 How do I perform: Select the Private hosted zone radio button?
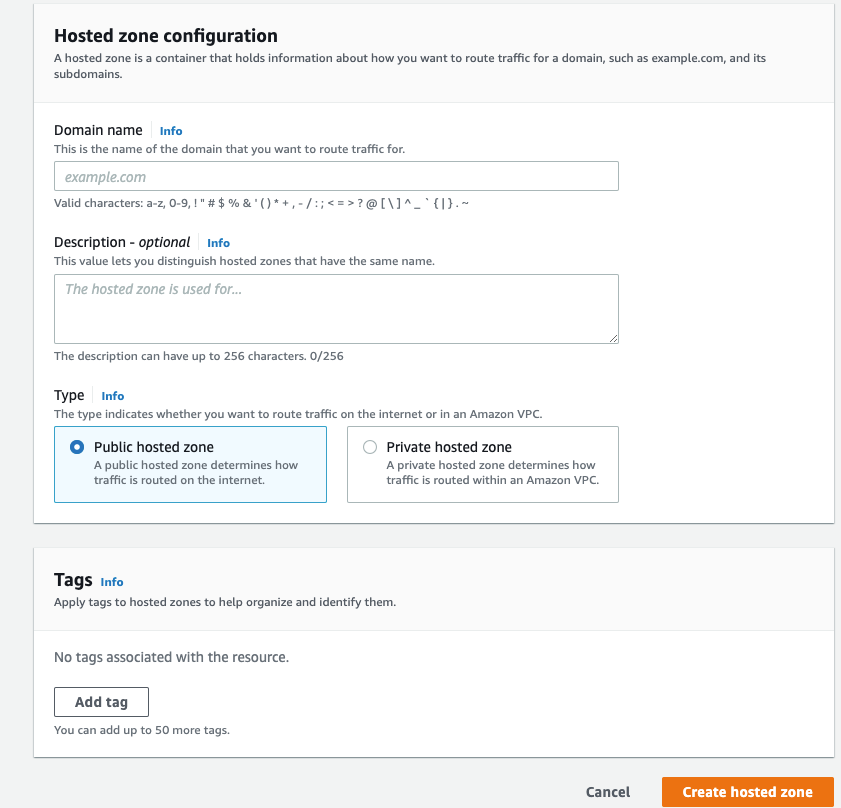370,447
